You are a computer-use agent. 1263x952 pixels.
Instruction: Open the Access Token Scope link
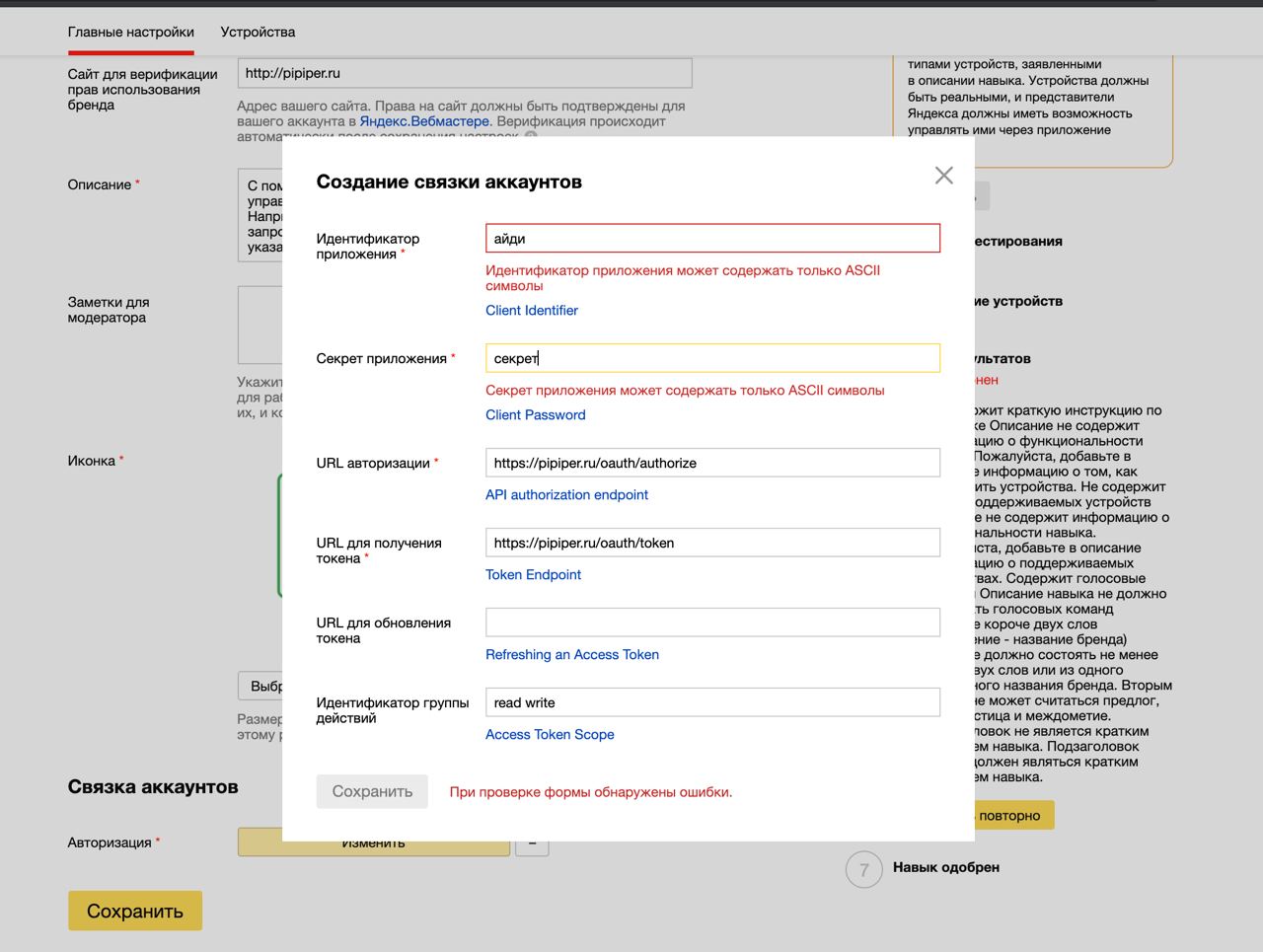point(550,735)
